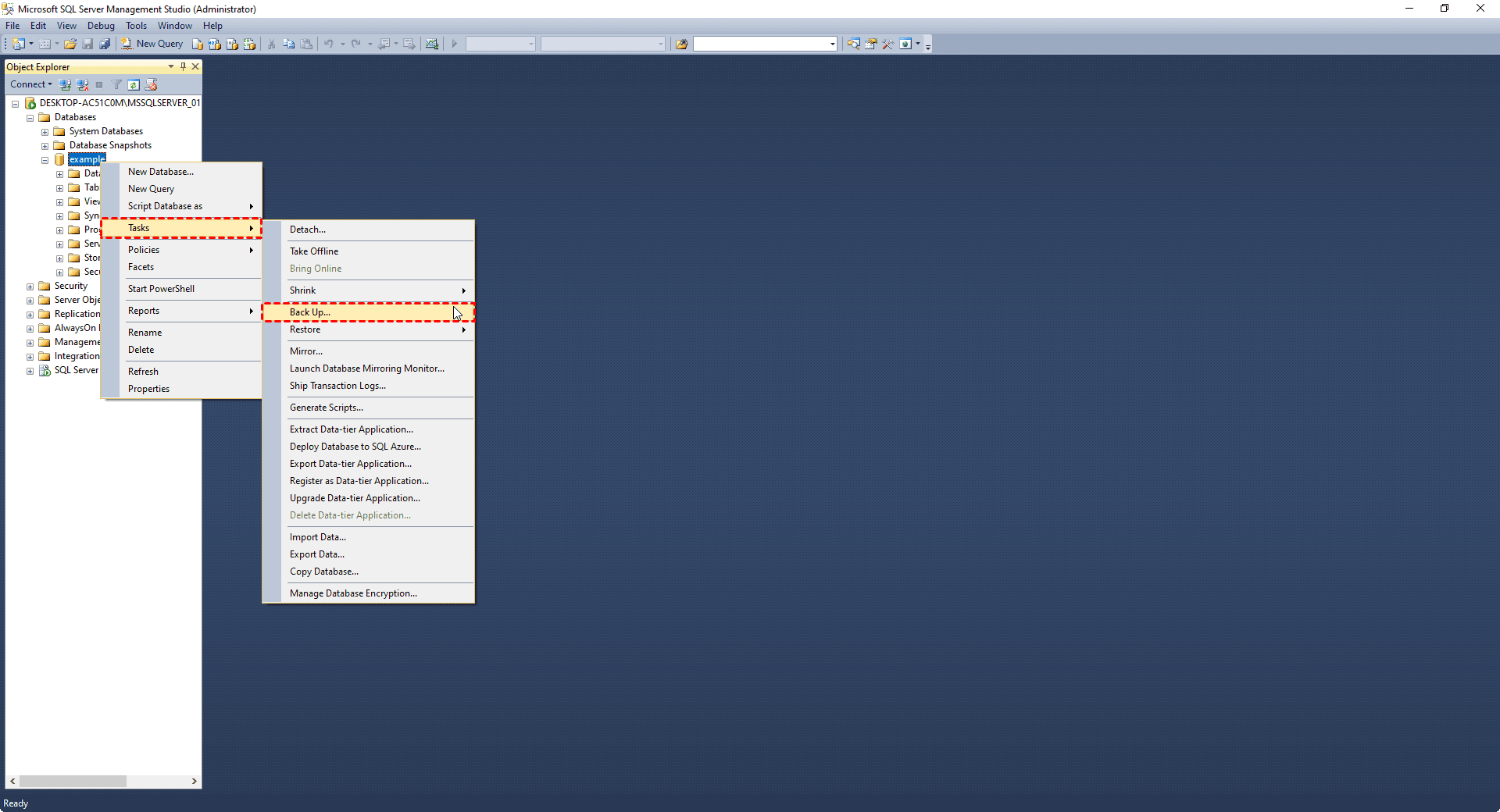This screenshot has height=812, width=1500.
Task: Click the Undo toolbar icon
Action: (329, 44)
